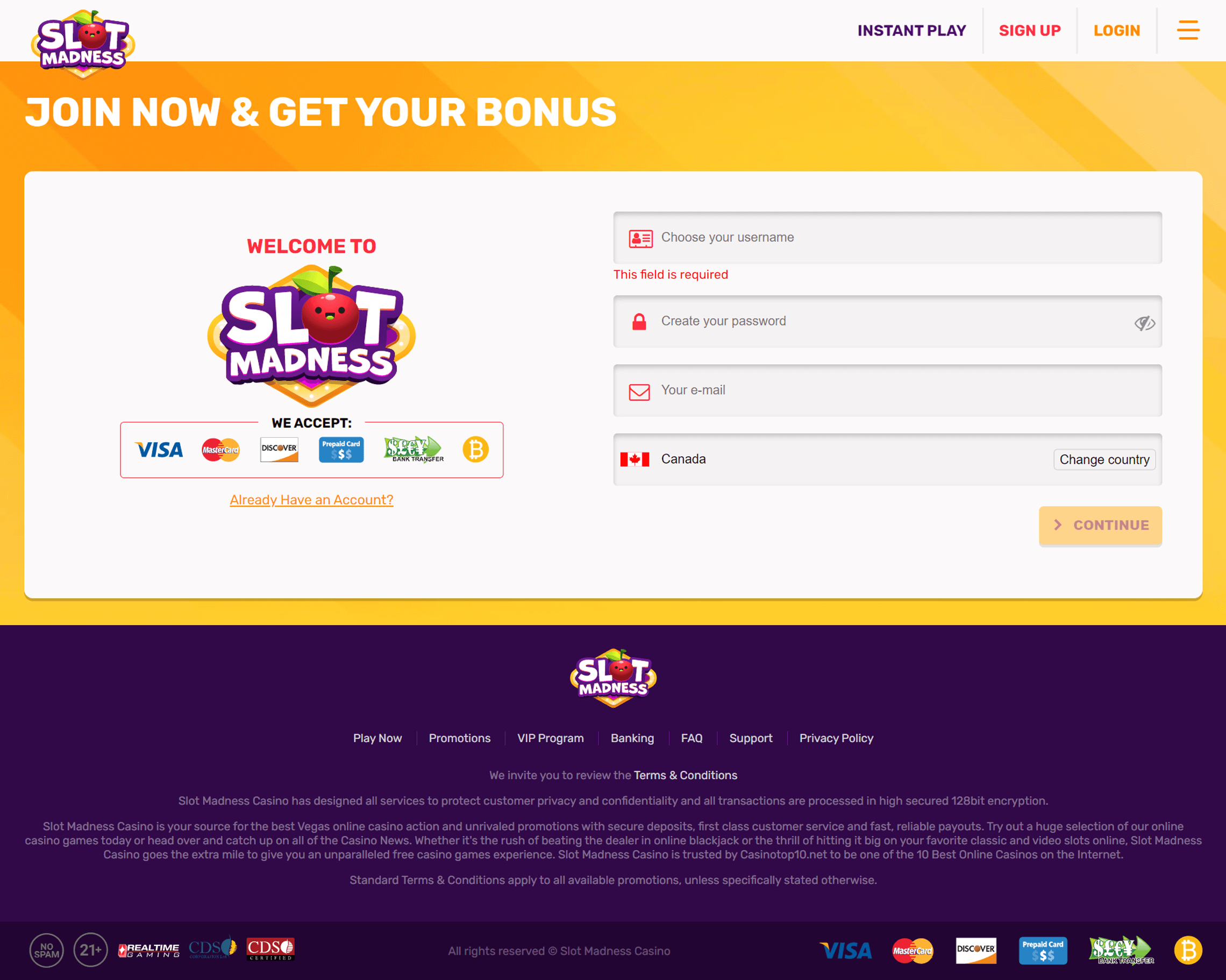Open the Change country selector
Image resolution: width=1226 pixels, height=980 pixels.
point(1104,459)
